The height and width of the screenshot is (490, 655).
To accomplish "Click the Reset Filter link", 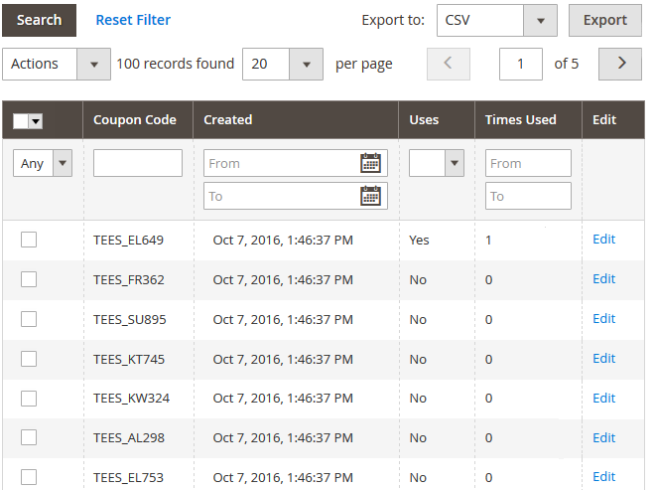I will (x=133, y=20).
